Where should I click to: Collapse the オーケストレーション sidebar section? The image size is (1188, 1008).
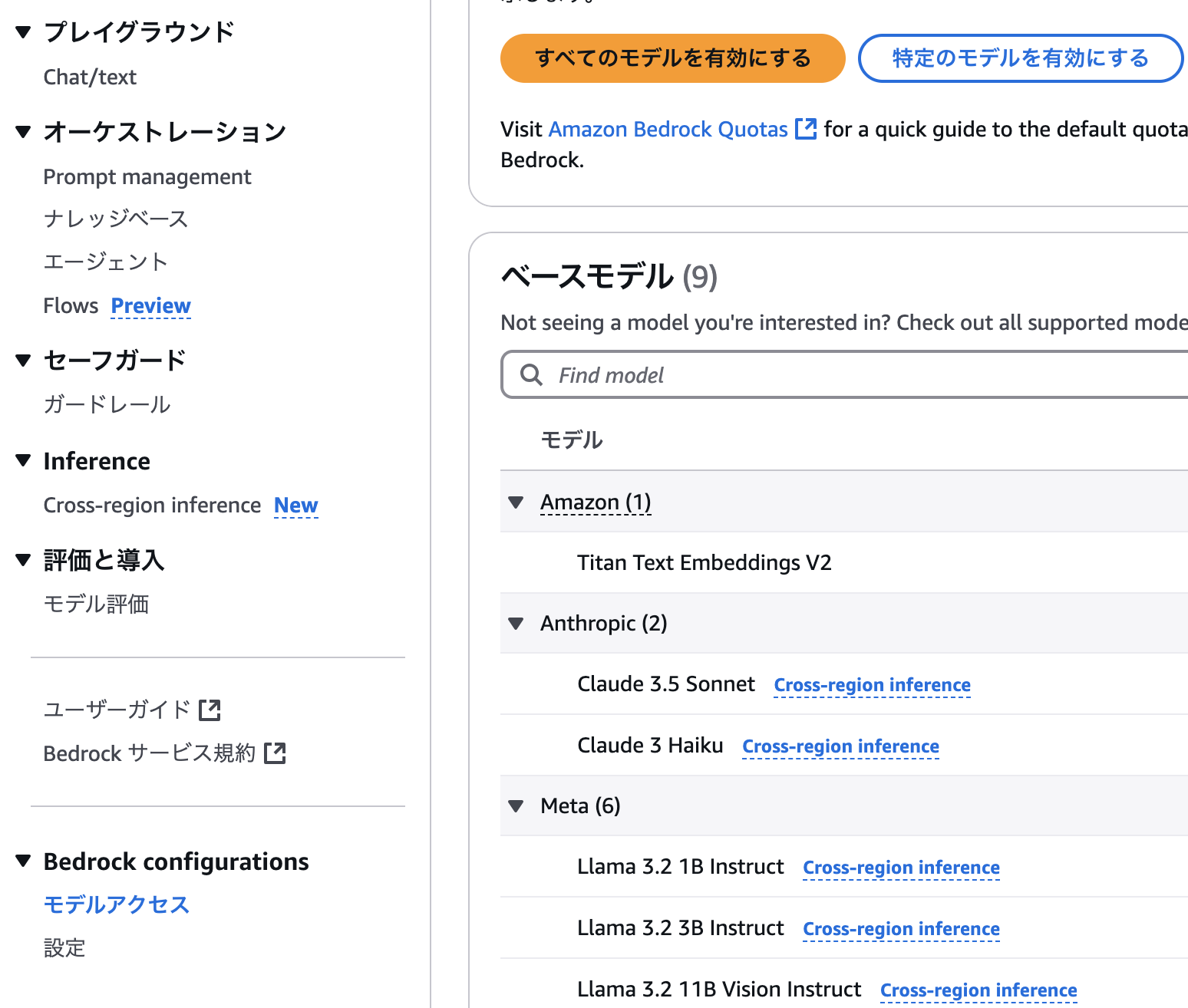(x=24, y=132)
